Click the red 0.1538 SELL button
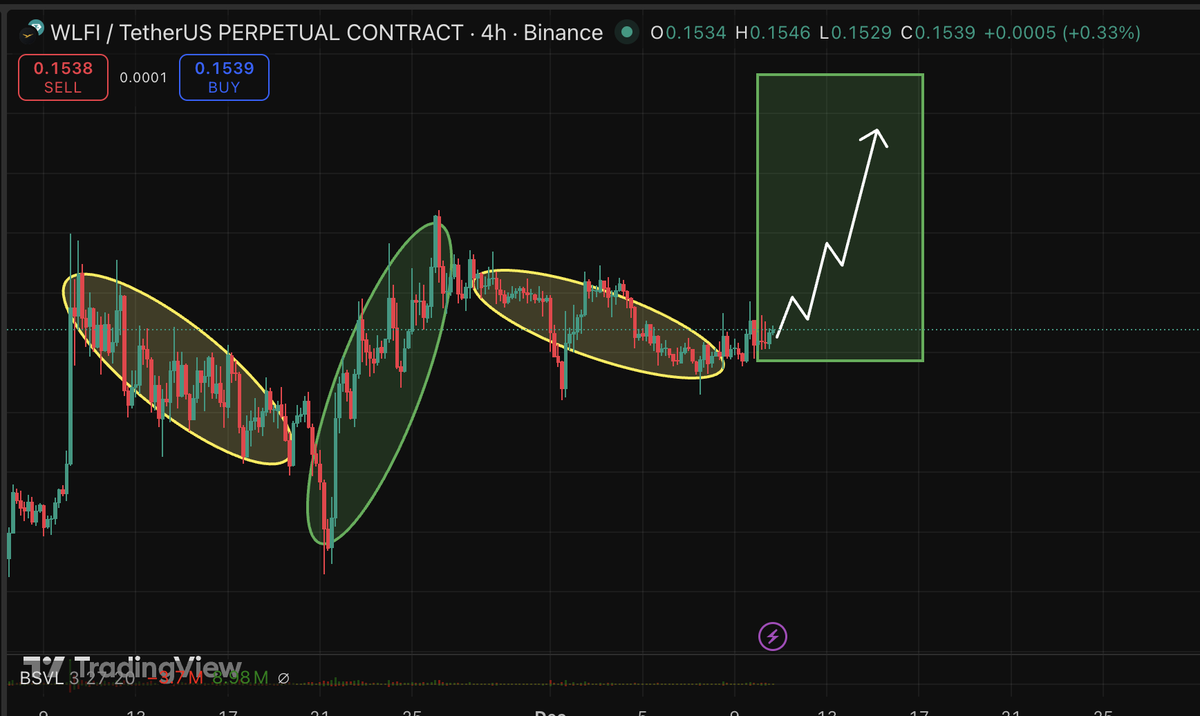 coord(63,78)
